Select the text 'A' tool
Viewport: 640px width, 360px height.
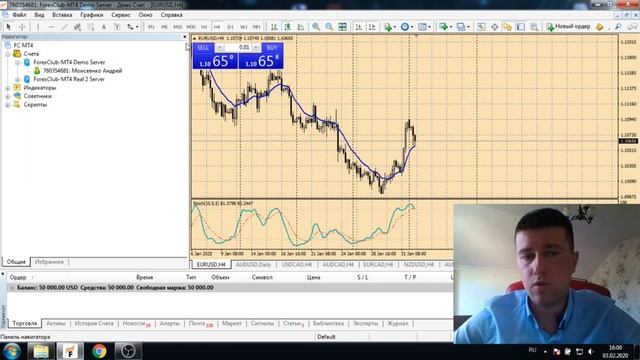tap(104, 27)
